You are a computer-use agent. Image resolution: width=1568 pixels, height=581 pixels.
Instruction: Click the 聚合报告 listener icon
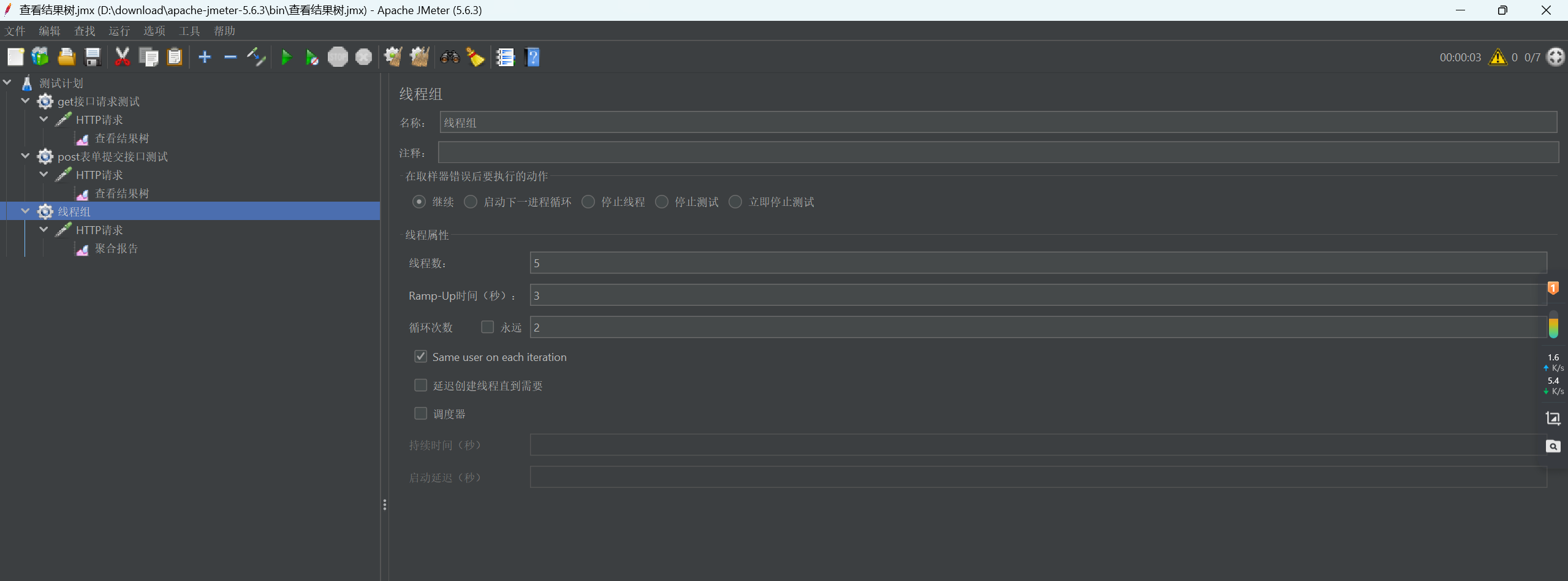pos(82,249)
